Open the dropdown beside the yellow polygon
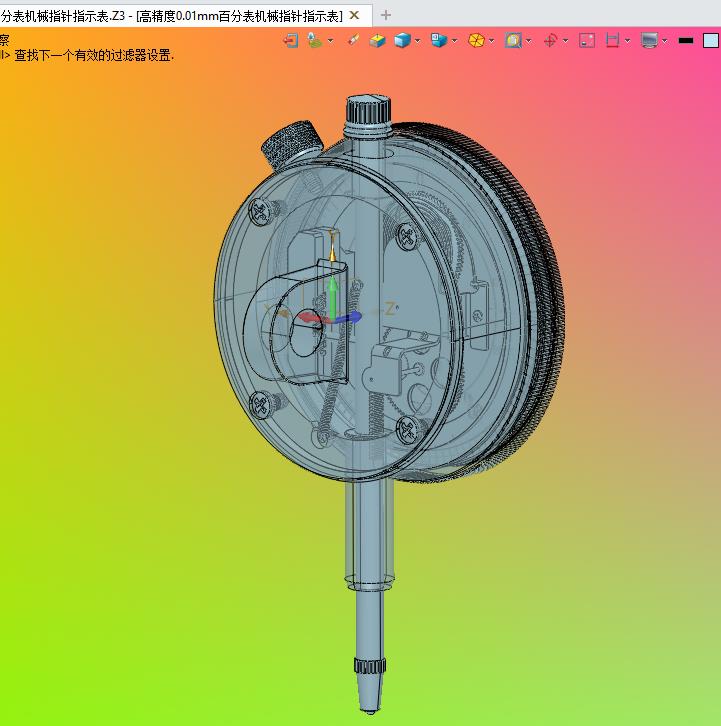The width and height of the screenshot is (721, 726). point(491,41)
